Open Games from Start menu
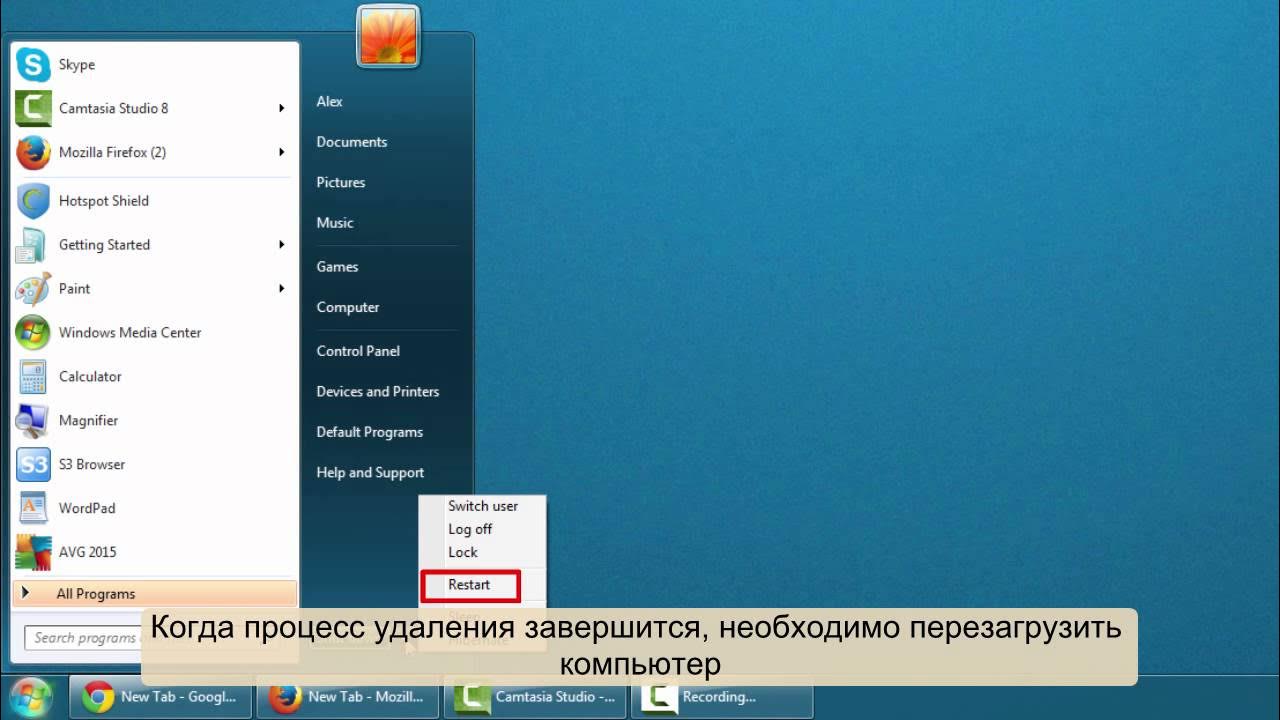The height and width of the screenshot is (720, 1280). point(337,267)
